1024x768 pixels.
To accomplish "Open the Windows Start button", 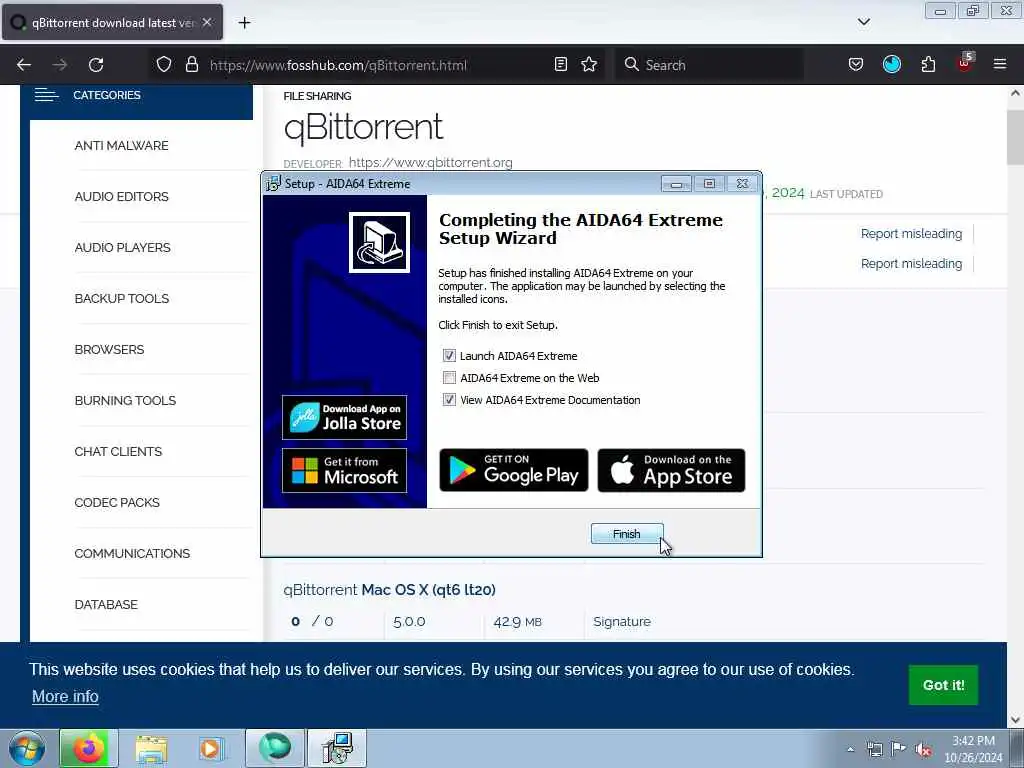I will click(x=27, y=748).
